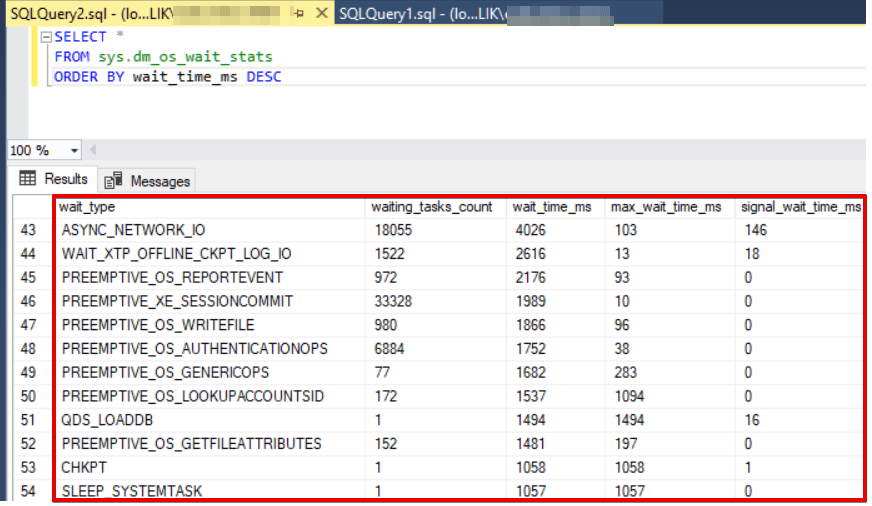Select row header 53
The width and height of the screenshot is (872, 506).
coord(28,468)
